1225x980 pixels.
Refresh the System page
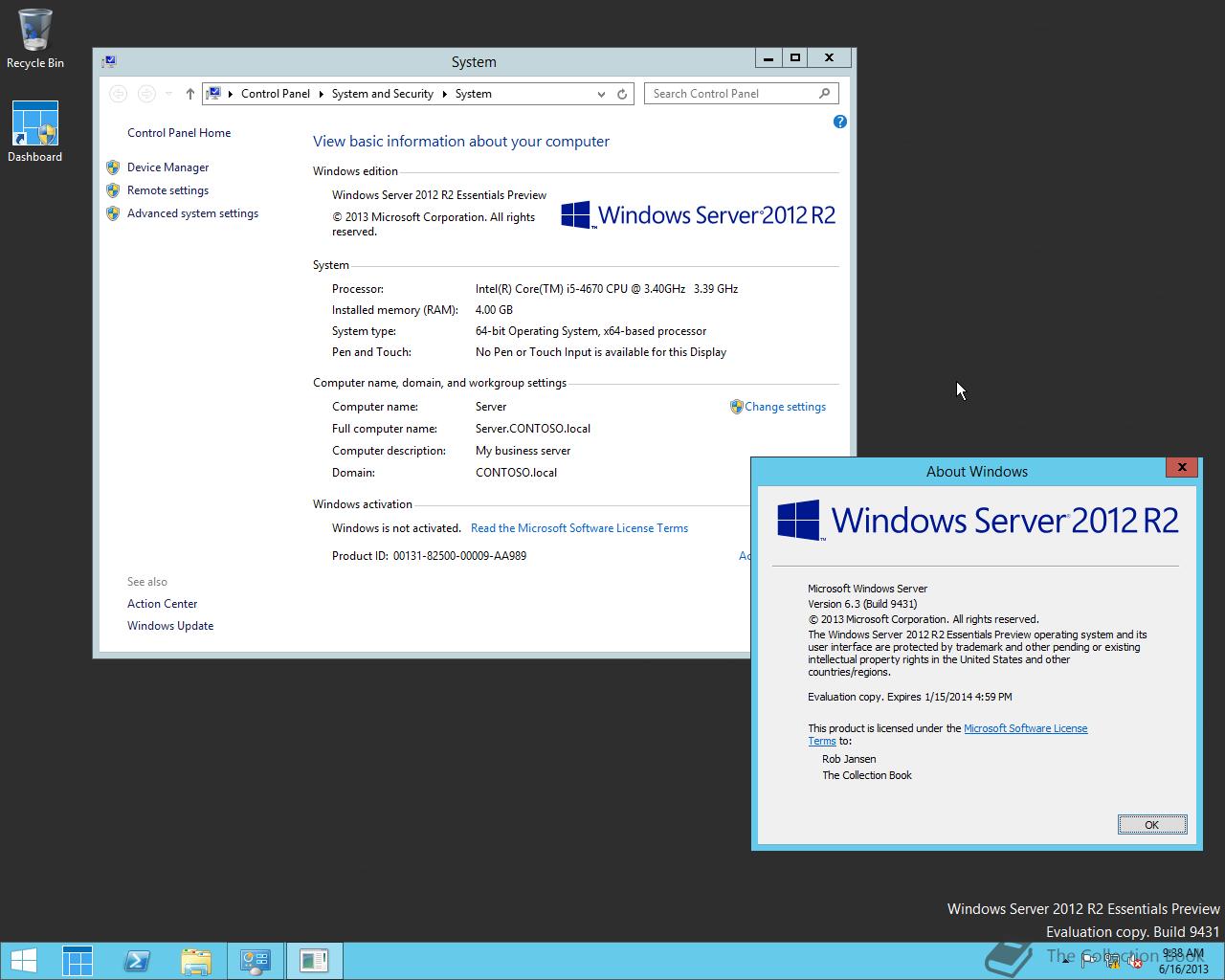pyautogui.click(x=622, y=94)
